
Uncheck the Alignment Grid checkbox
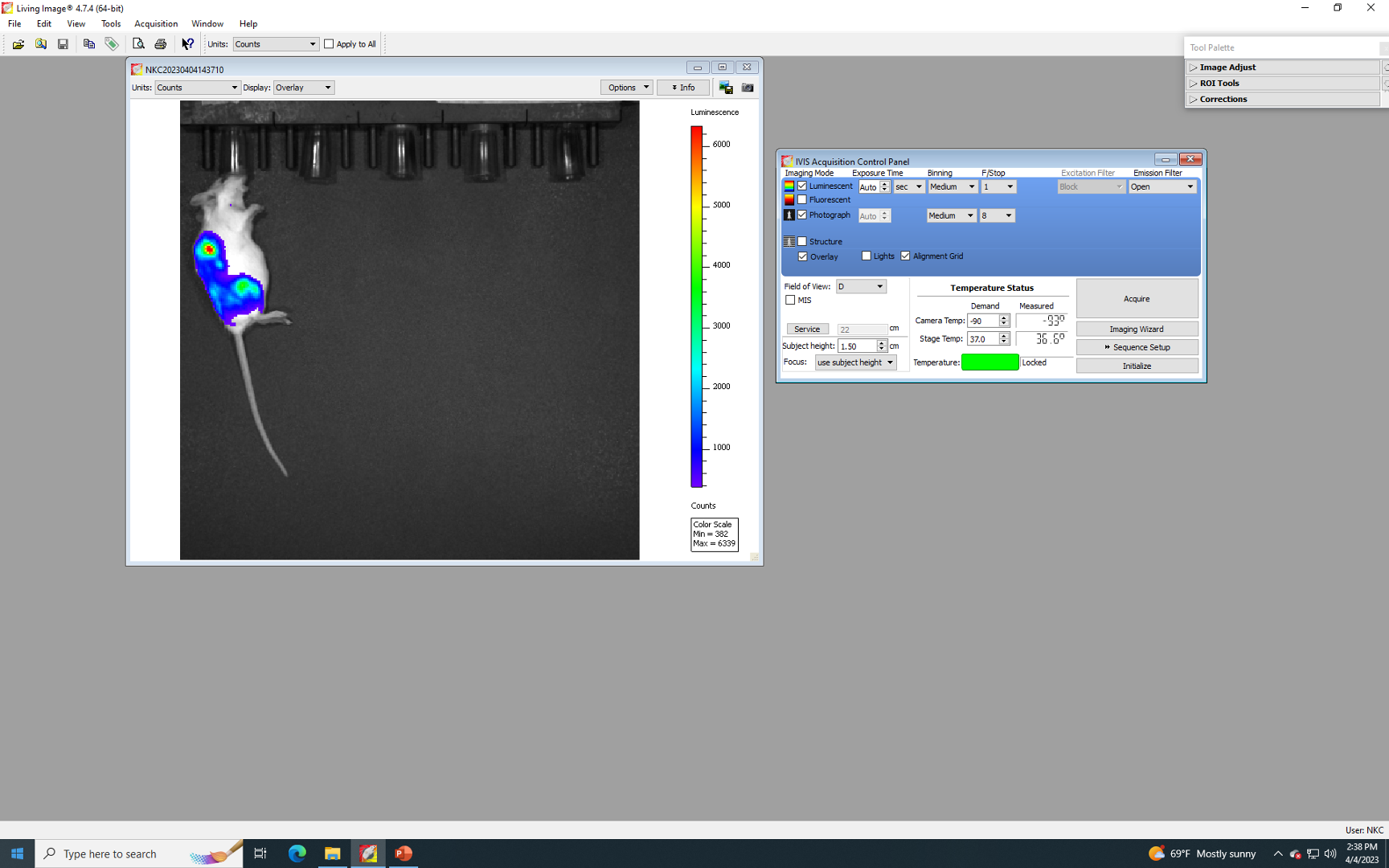(906, 256)
